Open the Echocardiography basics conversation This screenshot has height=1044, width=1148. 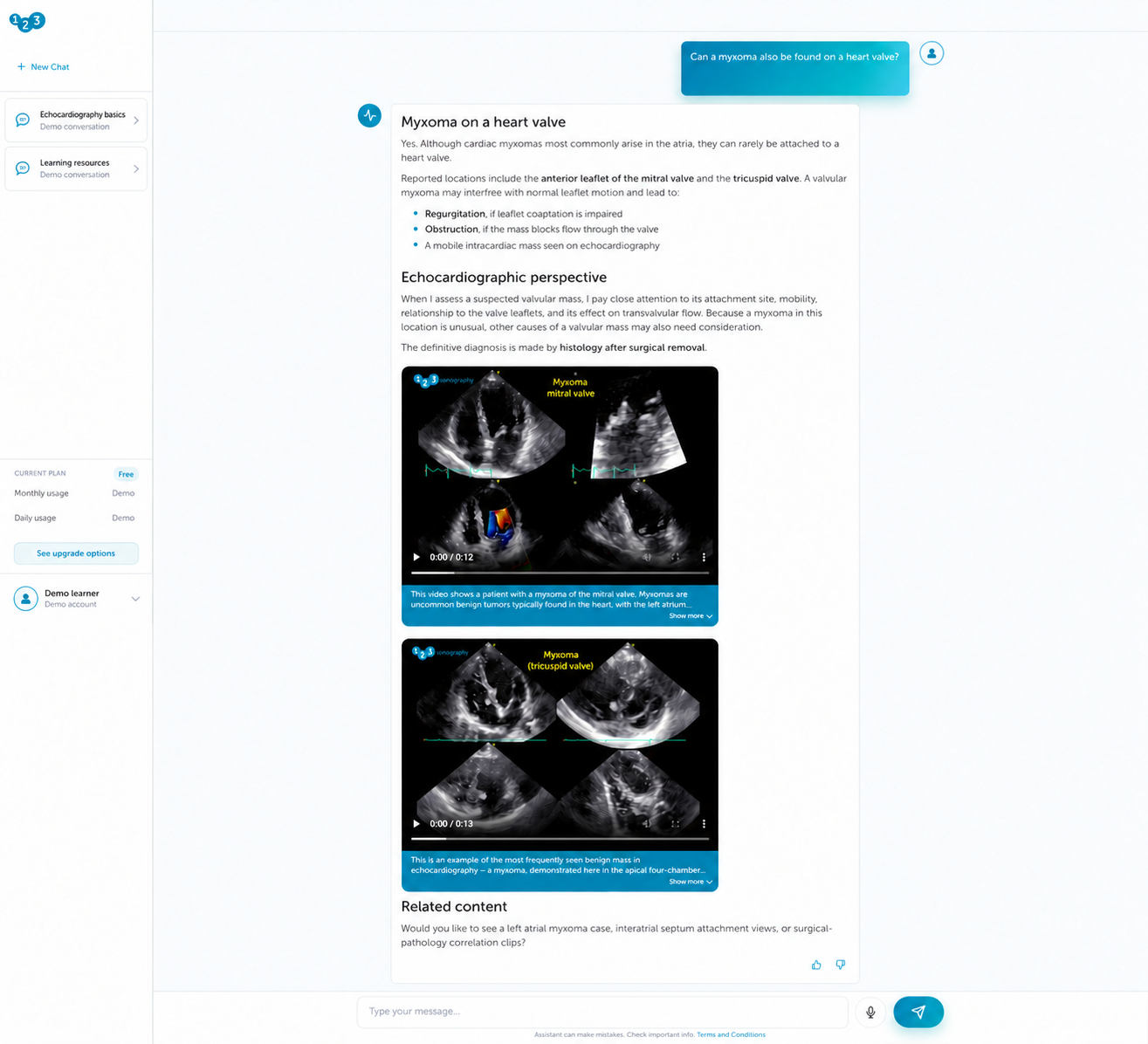(x=76, y=120)
